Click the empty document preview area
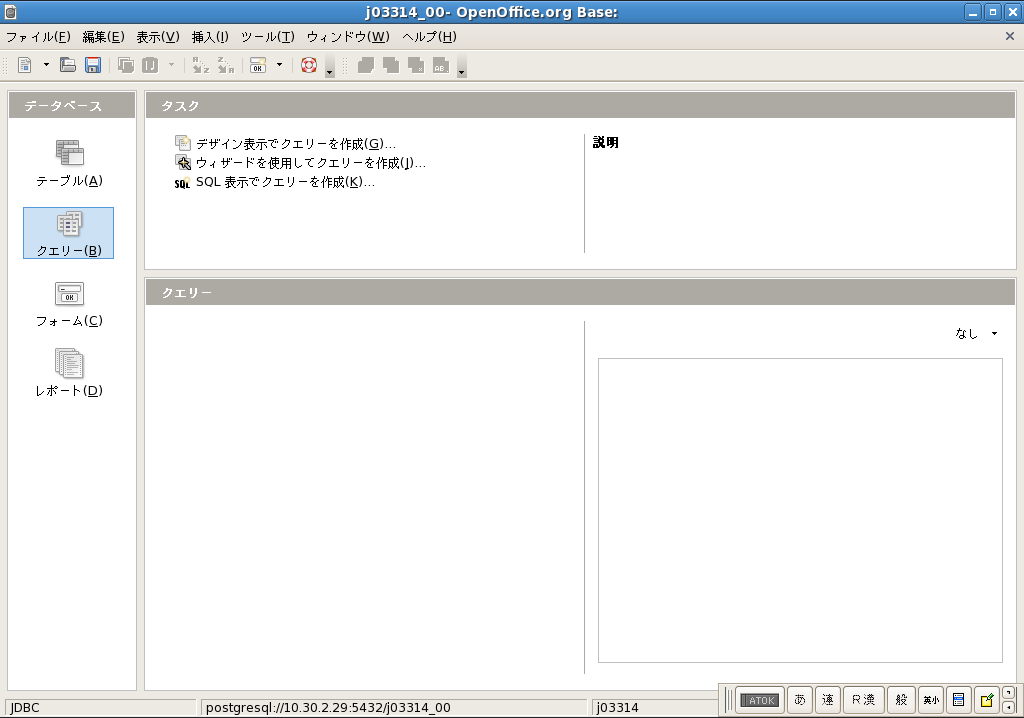The width and height of the screenshot is (1024, 718). coord(800,510)
